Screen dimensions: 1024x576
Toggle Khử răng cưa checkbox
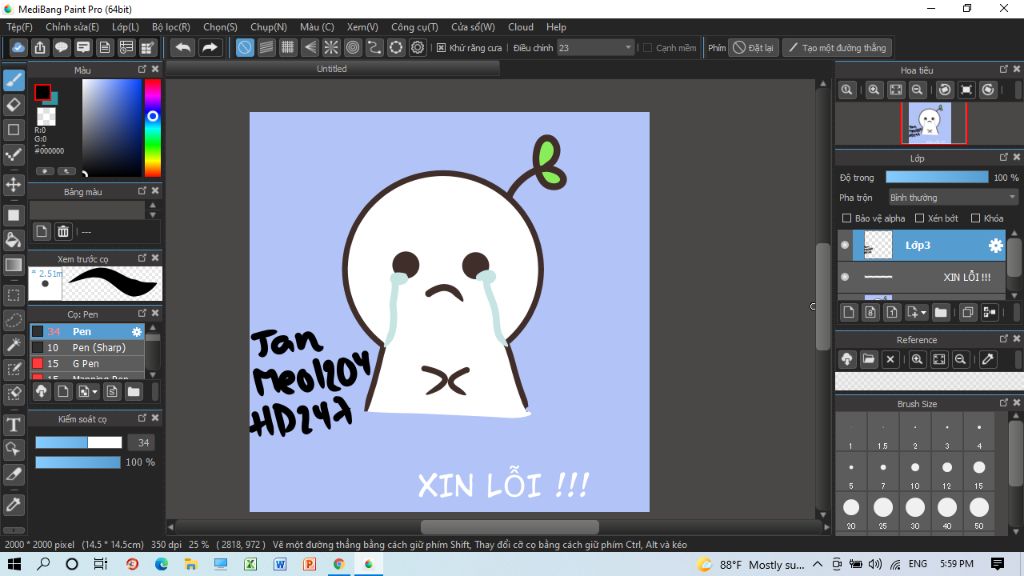[x=441, y=48]
